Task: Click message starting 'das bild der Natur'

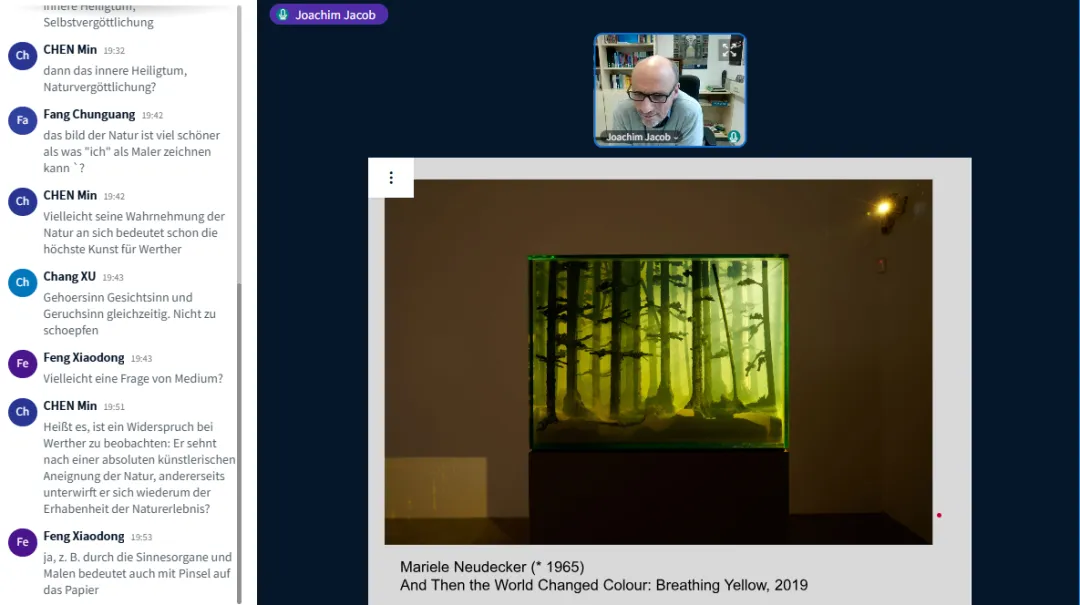Action: coord(132,152)
